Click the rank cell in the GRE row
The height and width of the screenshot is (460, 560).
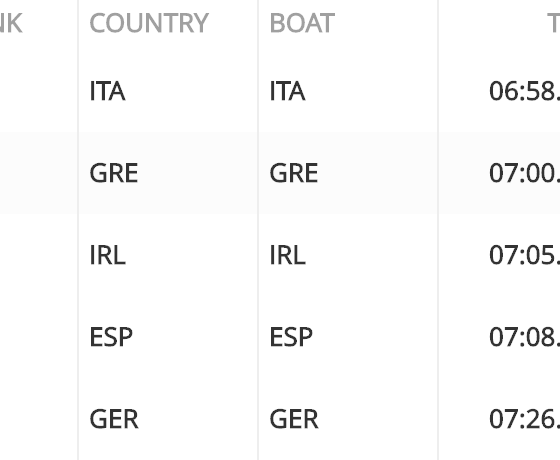tap(39, 173)
